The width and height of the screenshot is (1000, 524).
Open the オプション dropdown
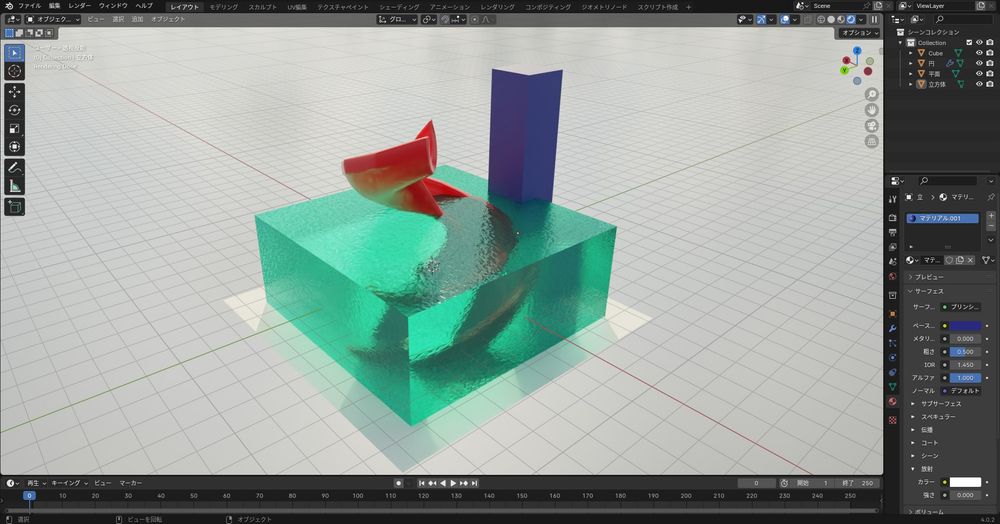pos(859,33)
